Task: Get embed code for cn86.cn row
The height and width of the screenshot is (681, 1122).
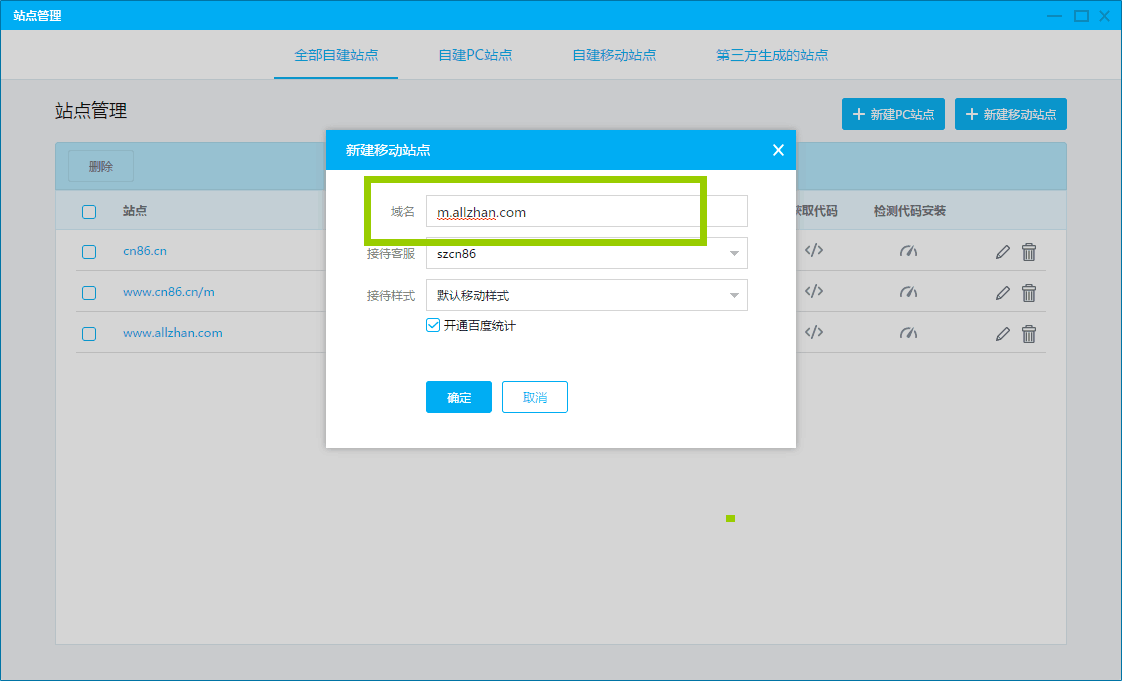Action: pos(814,250)
